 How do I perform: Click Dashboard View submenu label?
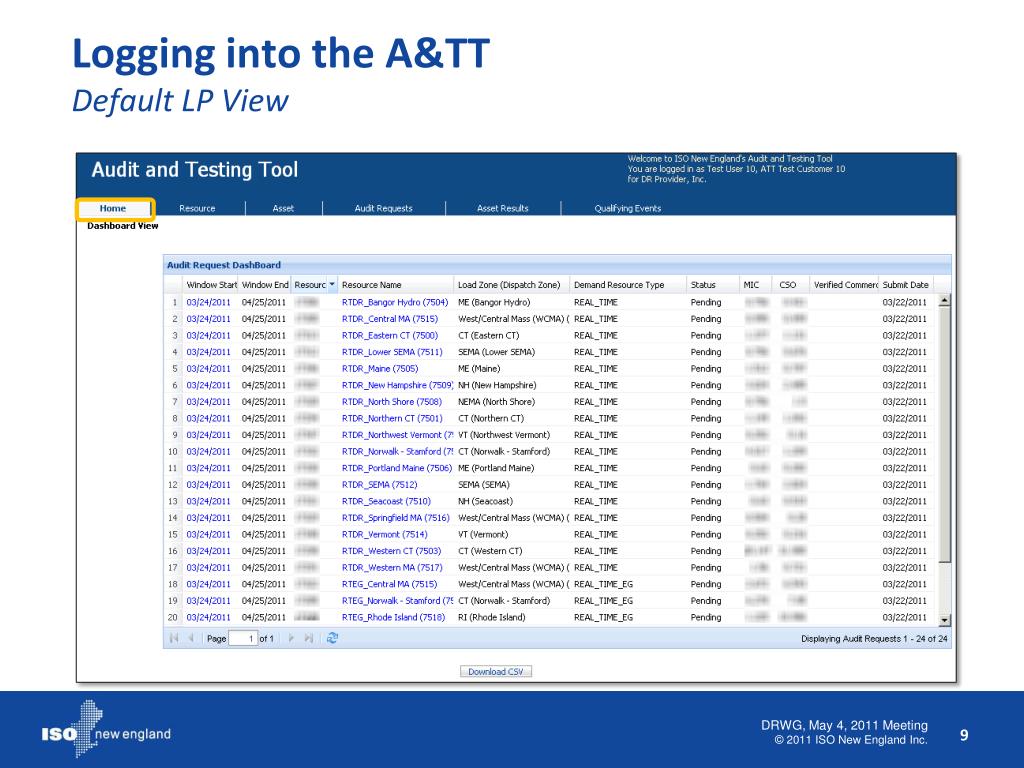point(123,226)
